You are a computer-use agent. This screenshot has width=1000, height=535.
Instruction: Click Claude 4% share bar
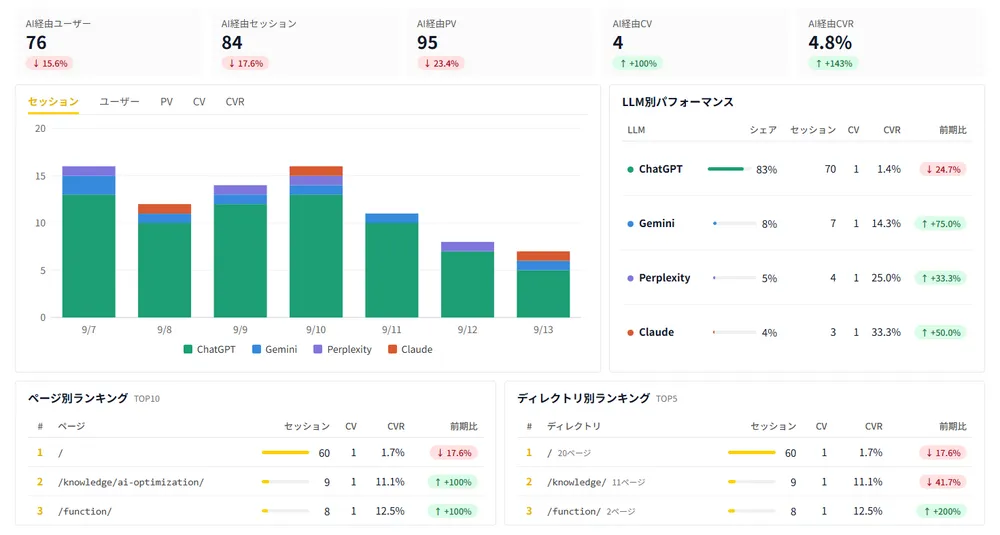click(734, 332)
